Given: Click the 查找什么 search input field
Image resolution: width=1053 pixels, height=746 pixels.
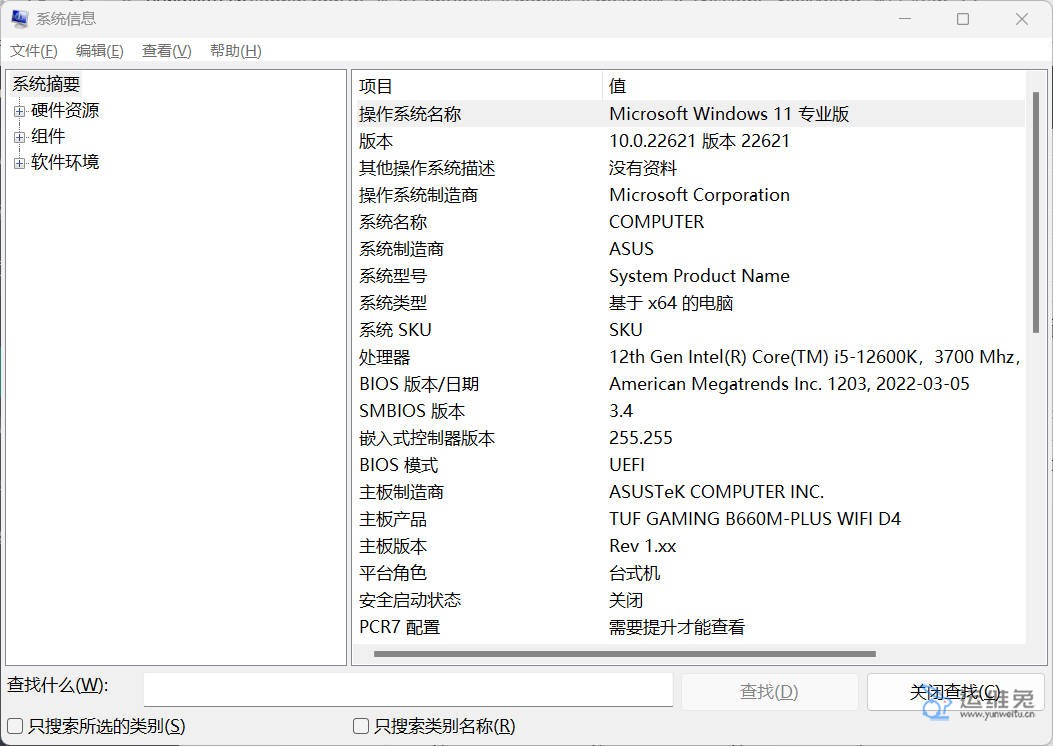Looking at the screenshot, I should click(x=407, y=690).
